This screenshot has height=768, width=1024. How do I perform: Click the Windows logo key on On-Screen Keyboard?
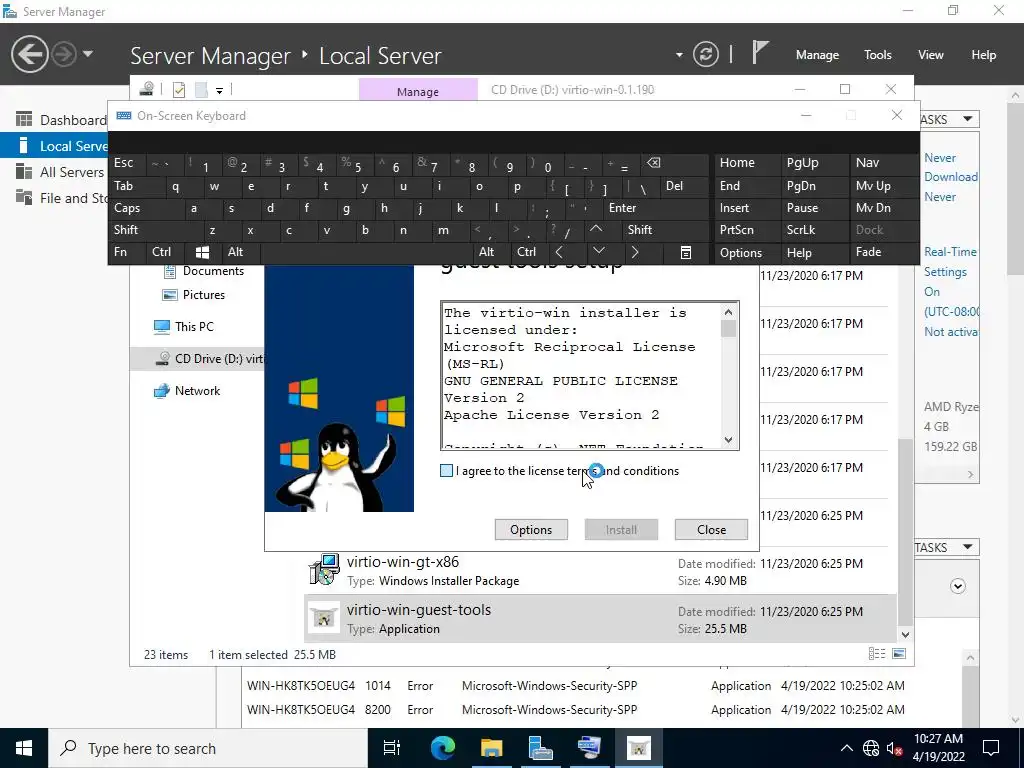(x=202, y=252)
